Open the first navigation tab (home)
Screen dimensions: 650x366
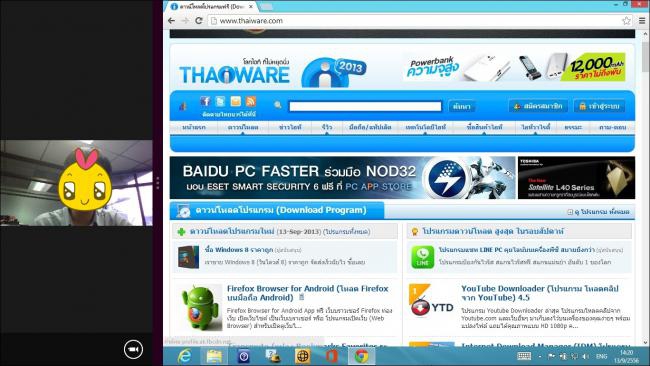click(x=194, y=127)
